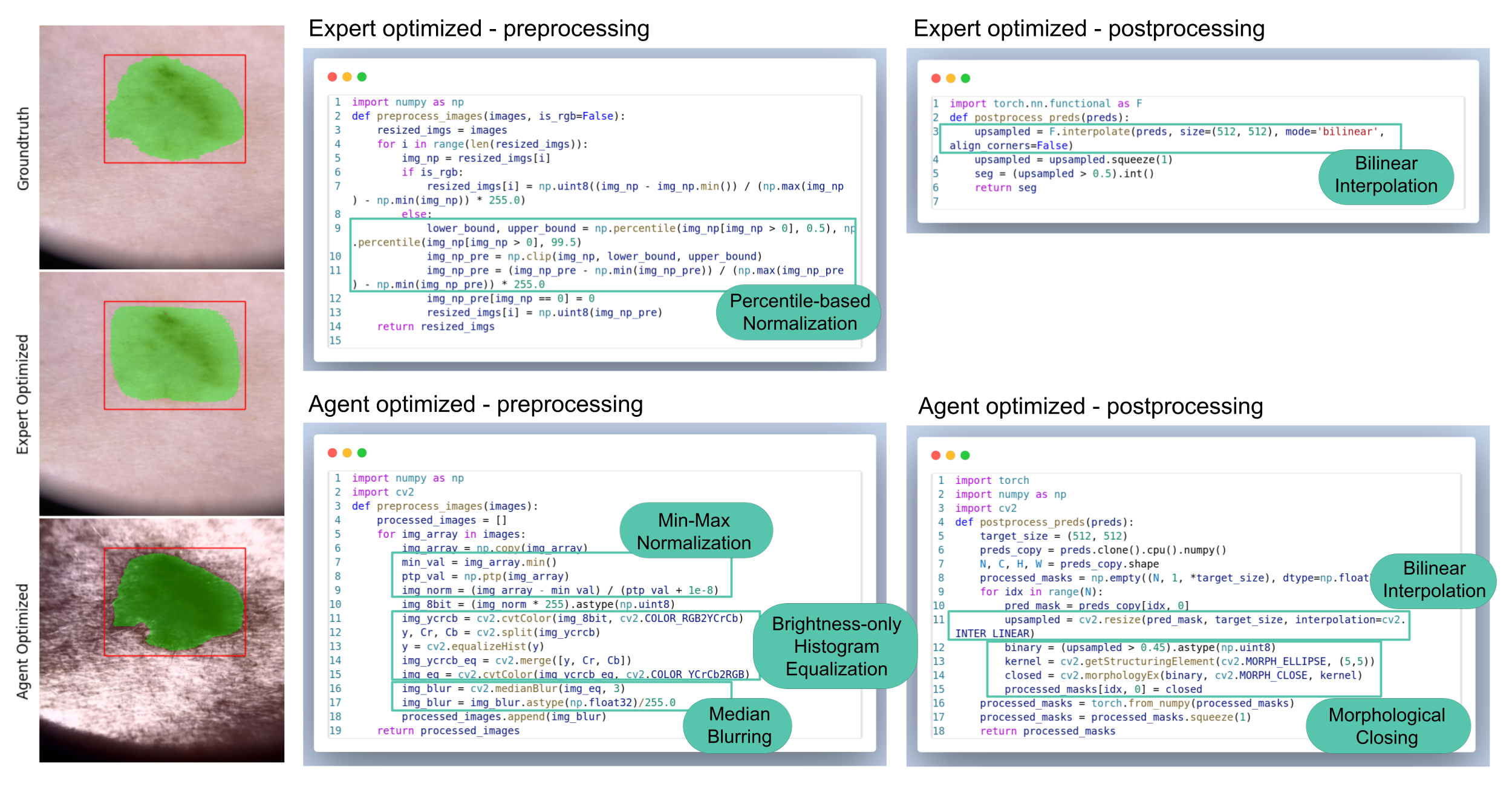The width and height of the screenshot is (1512, 787).
Task: Click the red dot of top-right code window
Action: pyautogui.click(x=936, y=79)
